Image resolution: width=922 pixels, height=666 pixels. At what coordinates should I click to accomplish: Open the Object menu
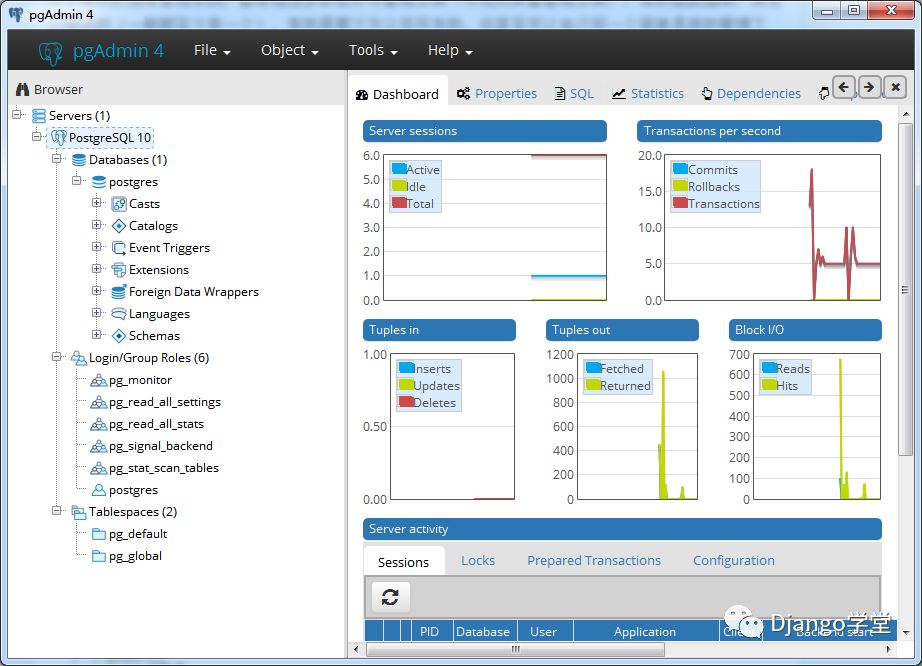tap(289, 51)
